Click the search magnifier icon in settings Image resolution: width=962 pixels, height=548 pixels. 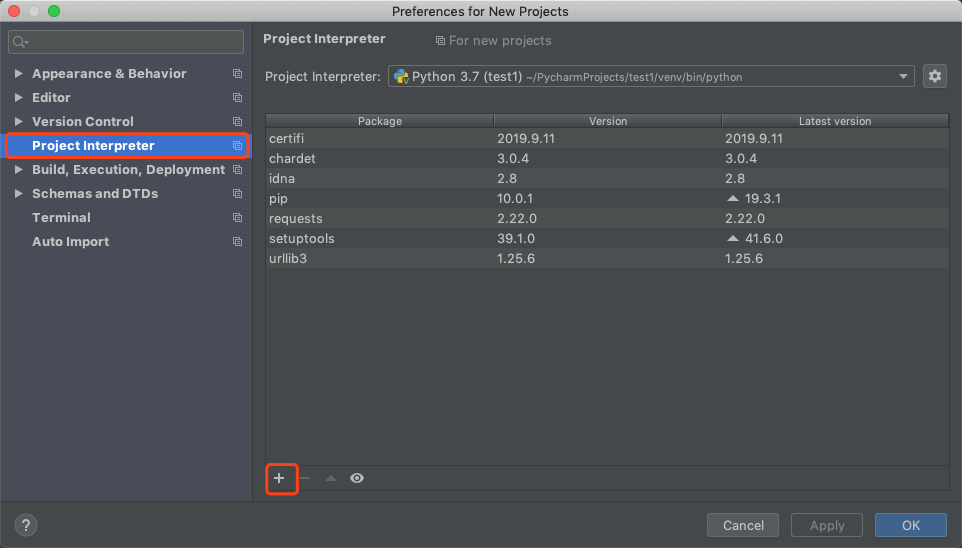pyautogui.click(x=20, y=42)
